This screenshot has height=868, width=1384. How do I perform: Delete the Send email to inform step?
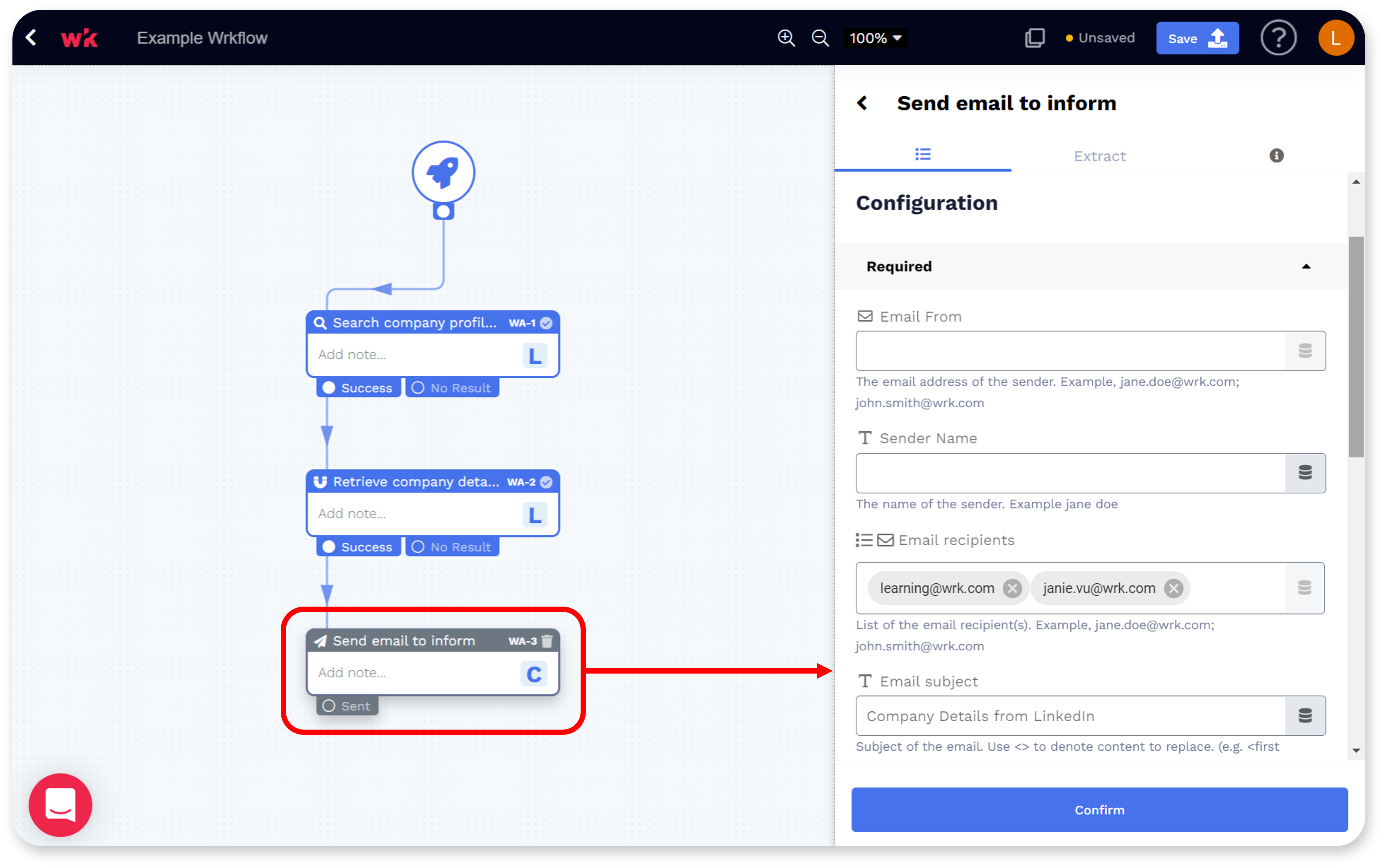coord(547,641)
